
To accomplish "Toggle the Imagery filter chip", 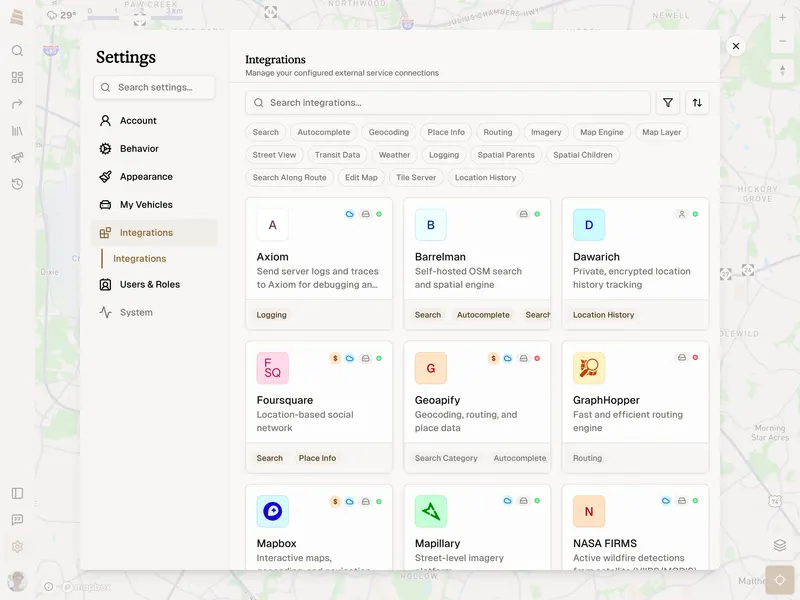I will 546,132.
